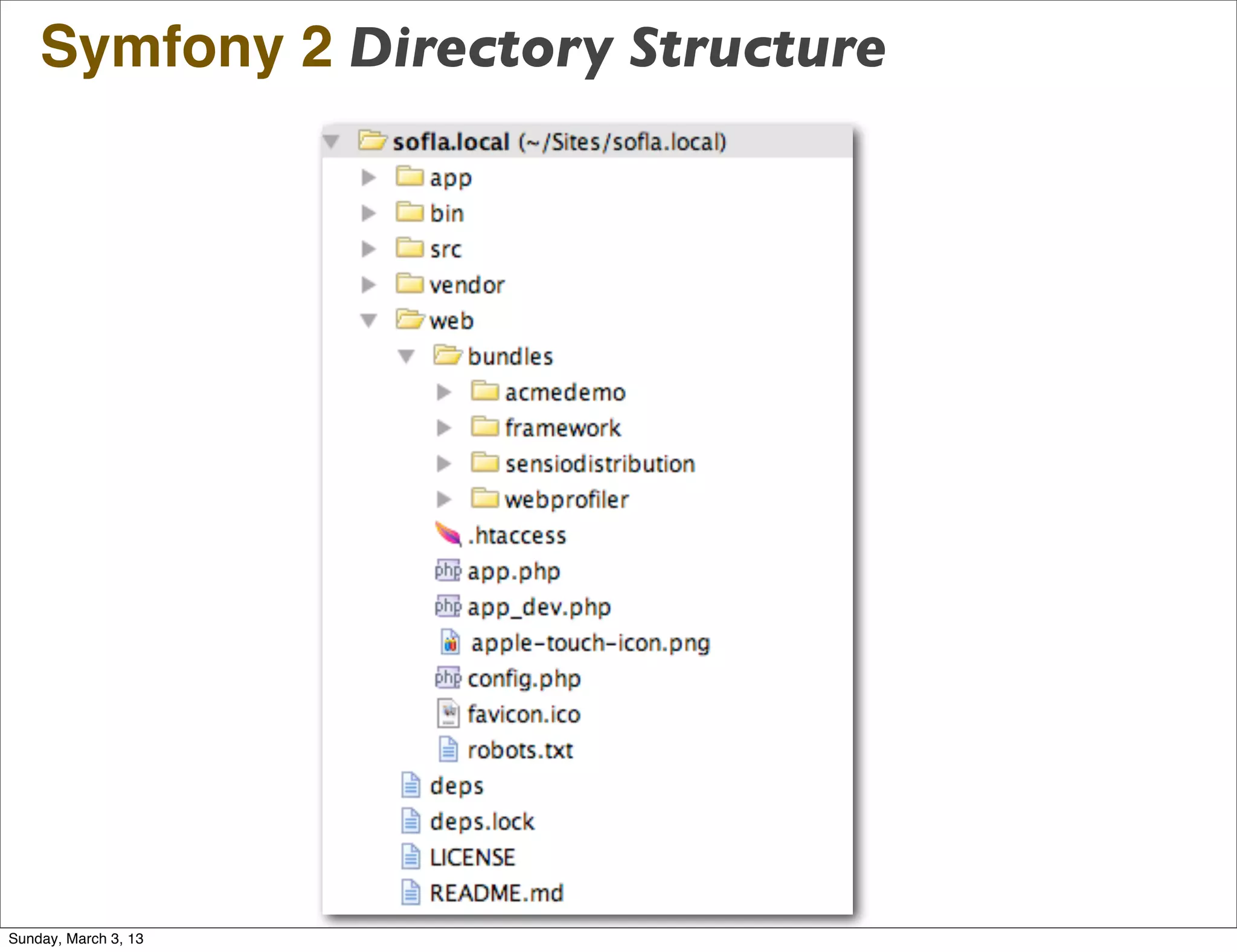Click the sensiodistribution folder icon

(485, 462)
